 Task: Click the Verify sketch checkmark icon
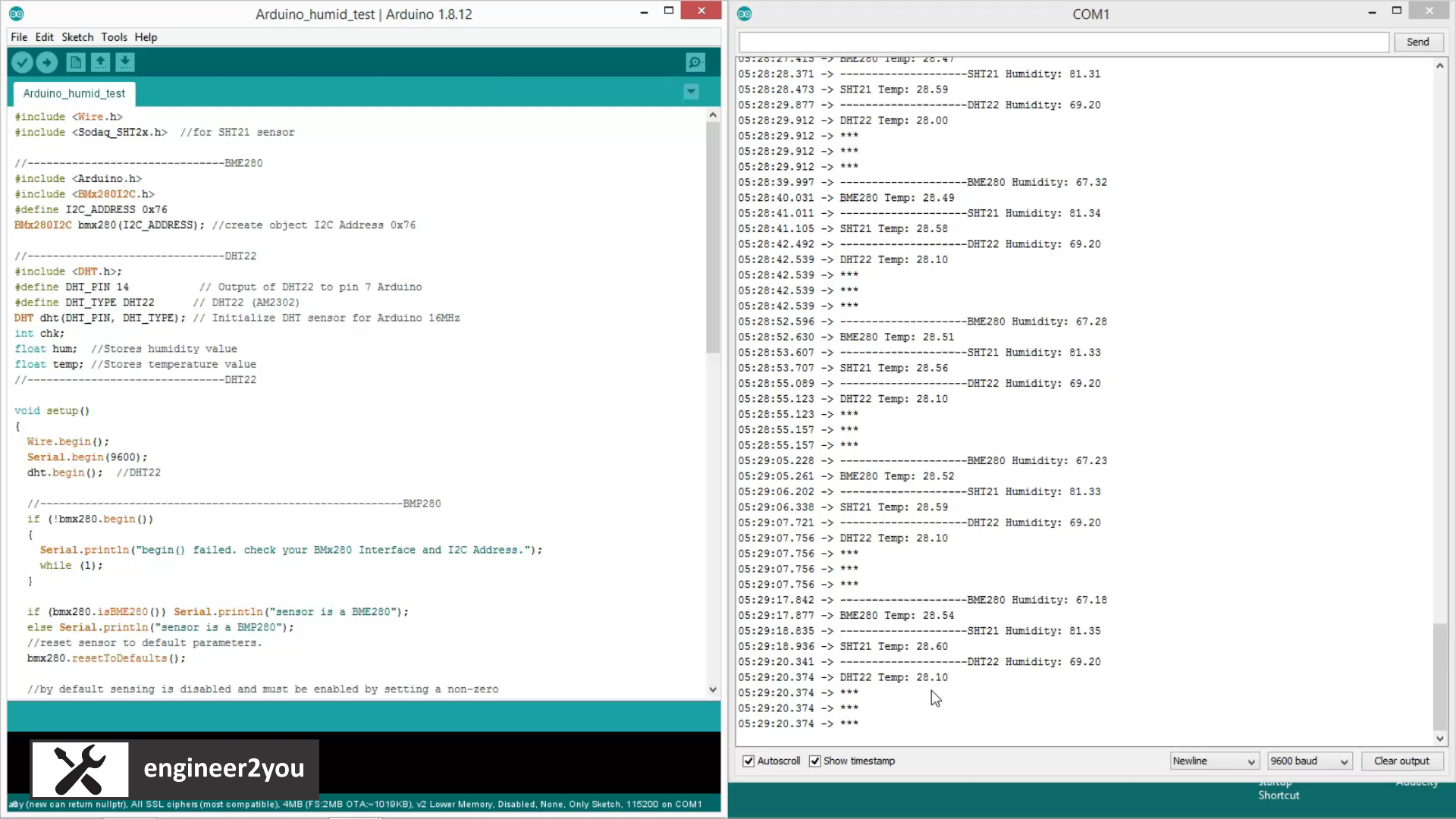22,62
